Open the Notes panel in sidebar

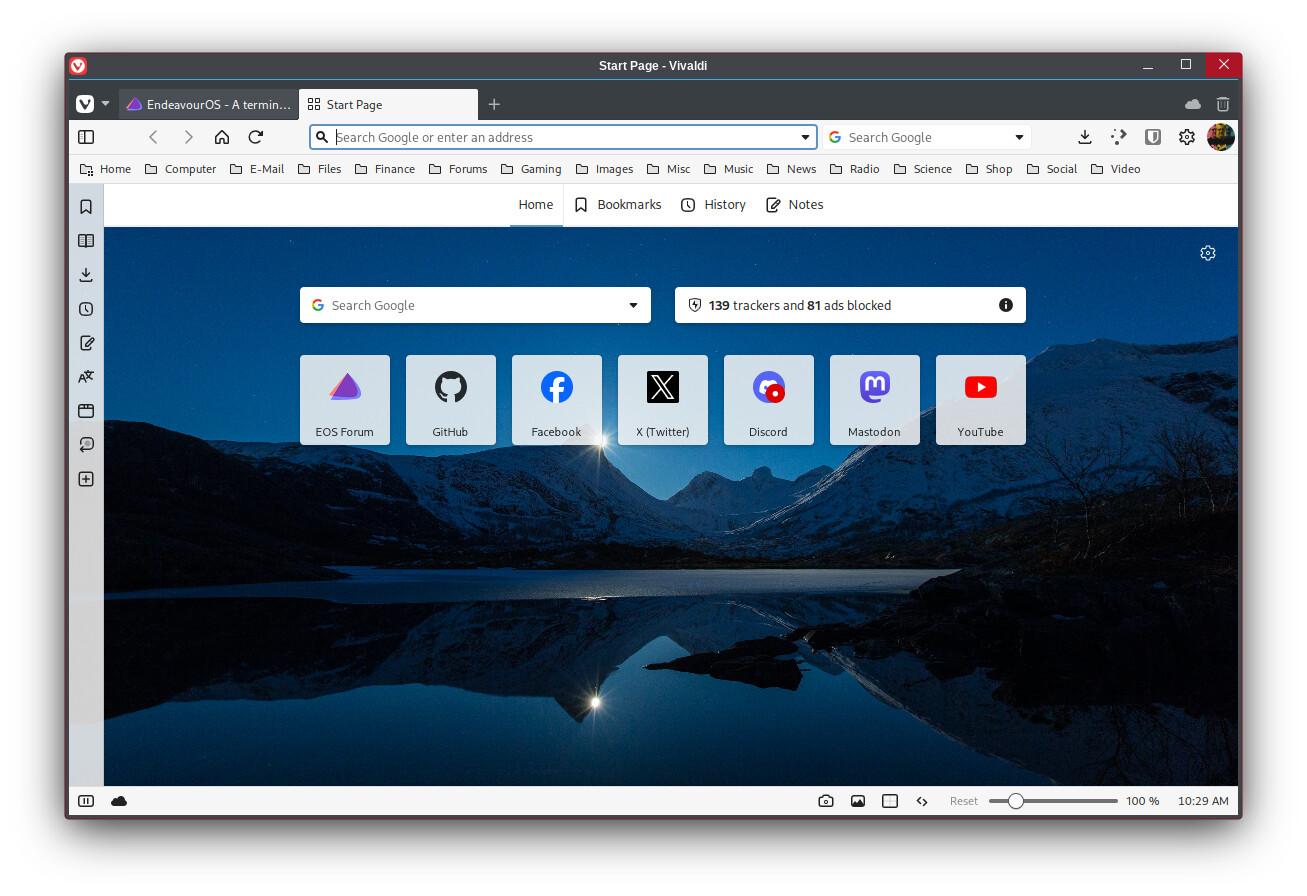(86, 343)
